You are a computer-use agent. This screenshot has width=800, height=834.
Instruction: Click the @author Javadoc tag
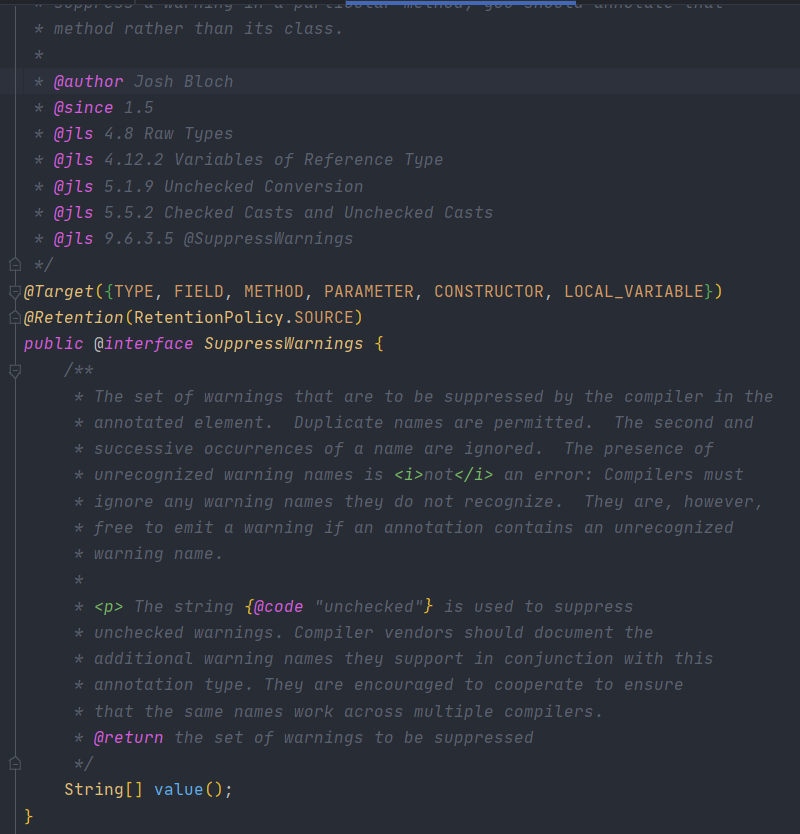(88, 81)
